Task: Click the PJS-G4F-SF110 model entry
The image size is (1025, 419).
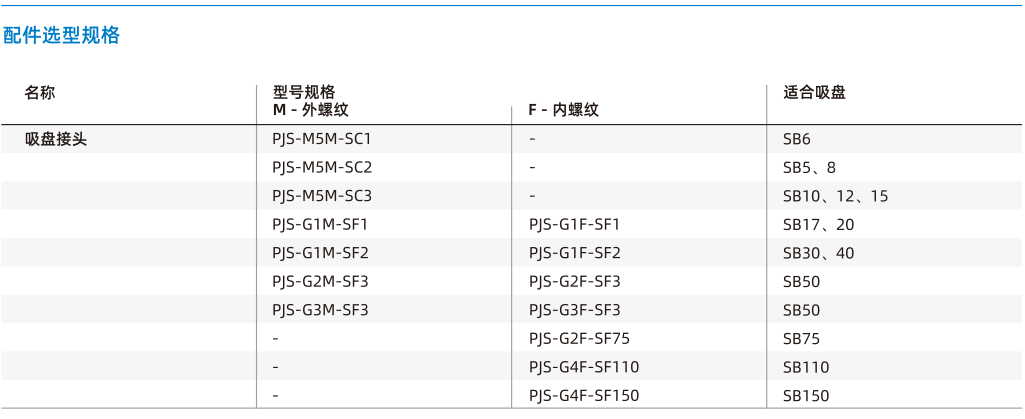Action: click(584, 367)
